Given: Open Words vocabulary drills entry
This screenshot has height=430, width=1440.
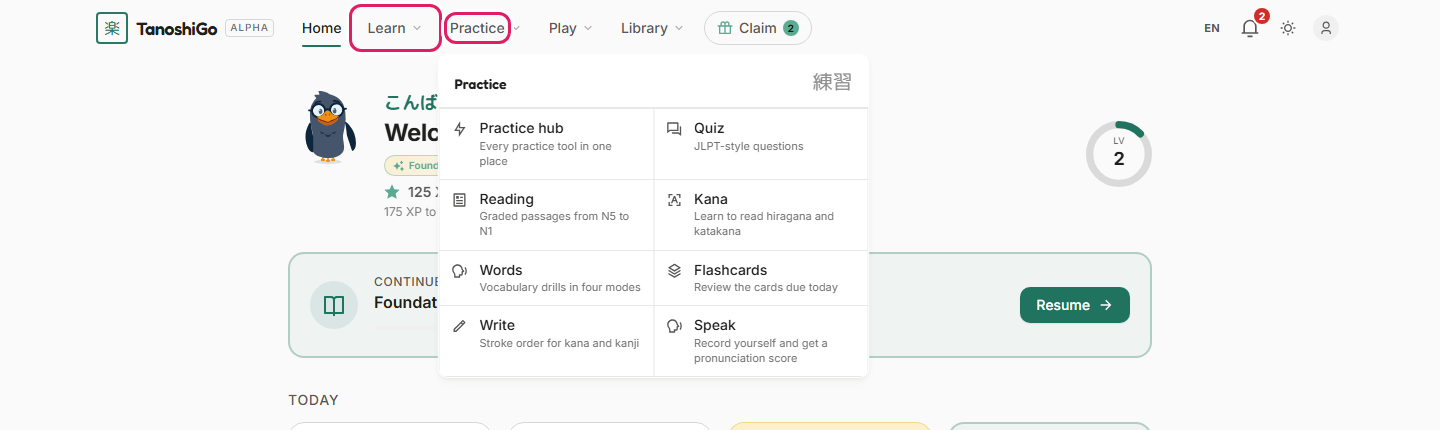Looking at the screenshot, I should point(546,278).
